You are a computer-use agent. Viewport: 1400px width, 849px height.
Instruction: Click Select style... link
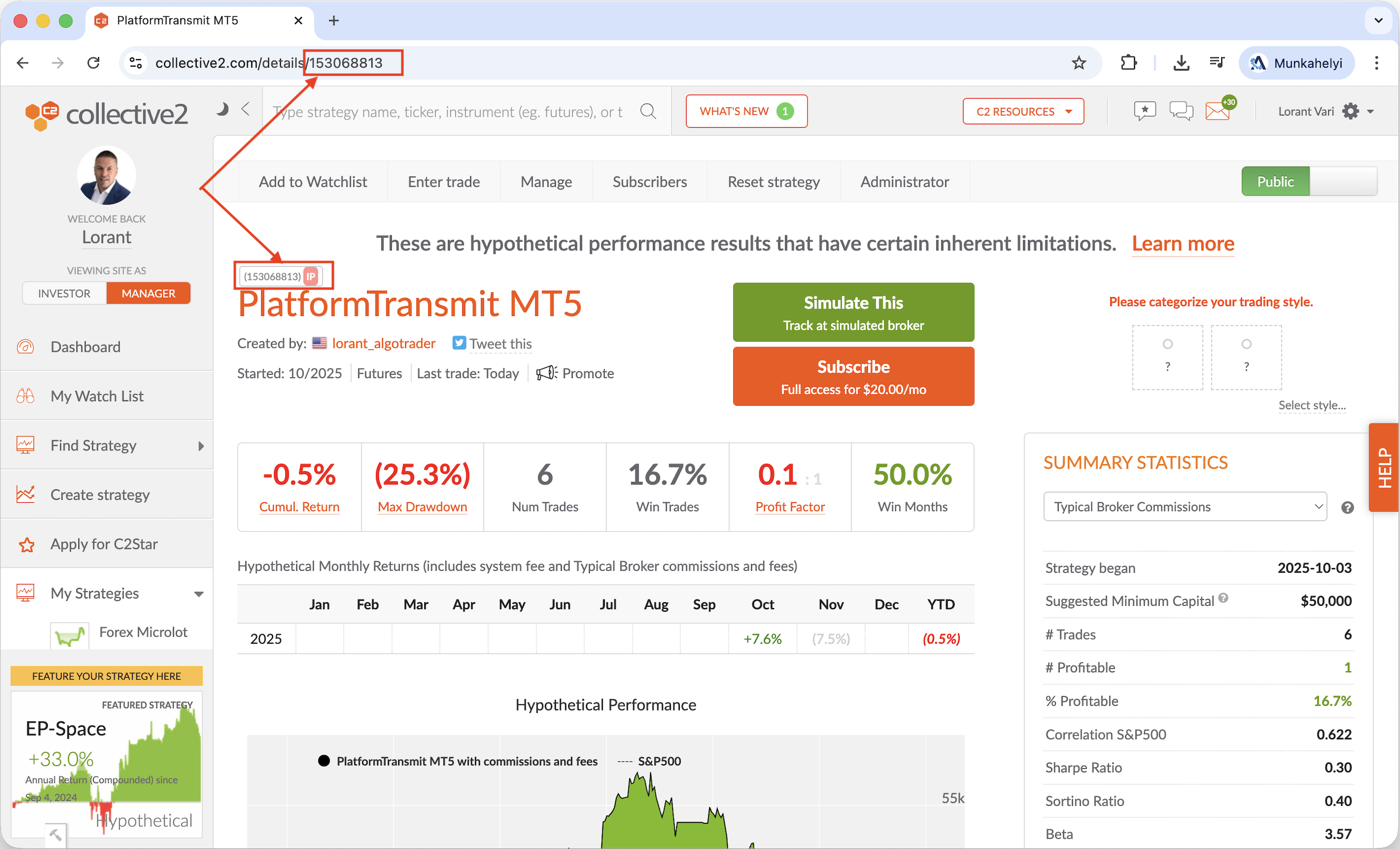point(1311,405)
